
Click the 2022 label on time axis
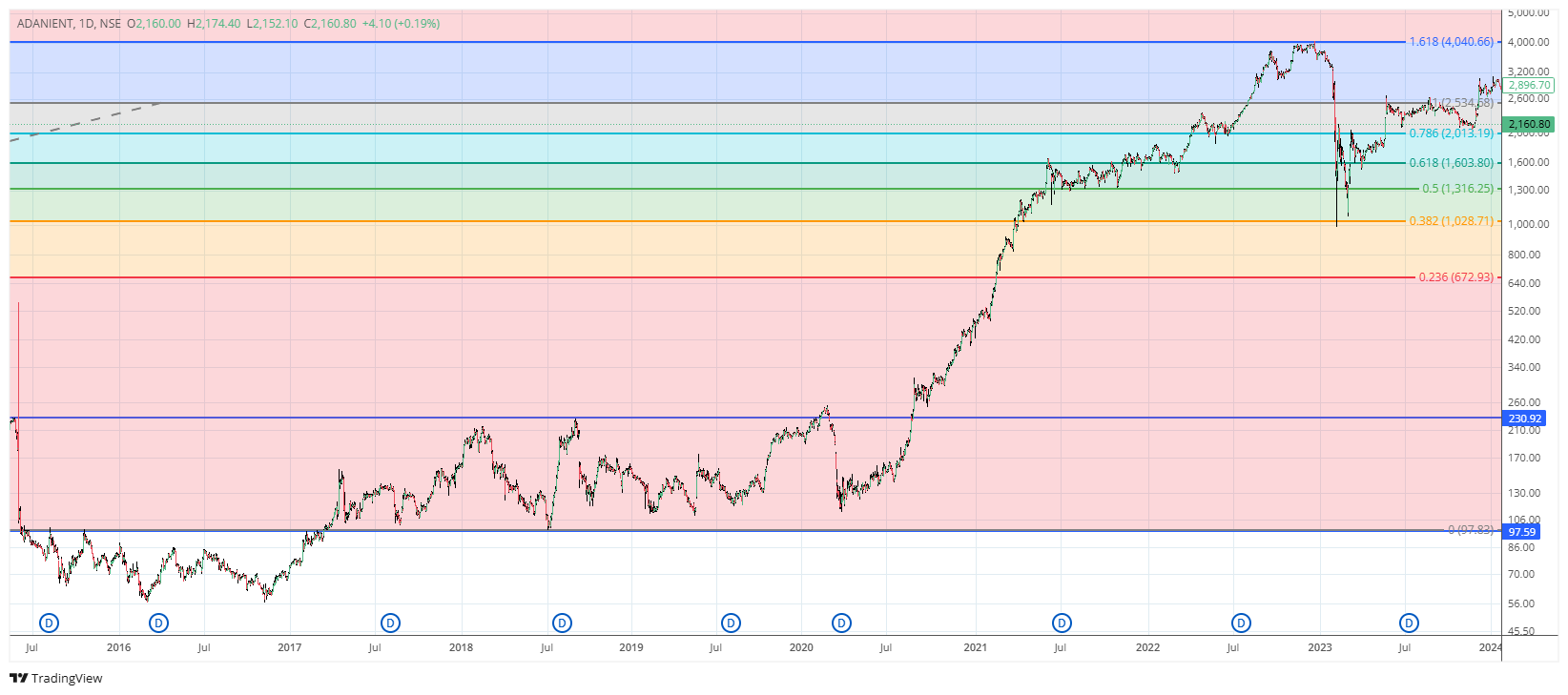pos(1148,647)
